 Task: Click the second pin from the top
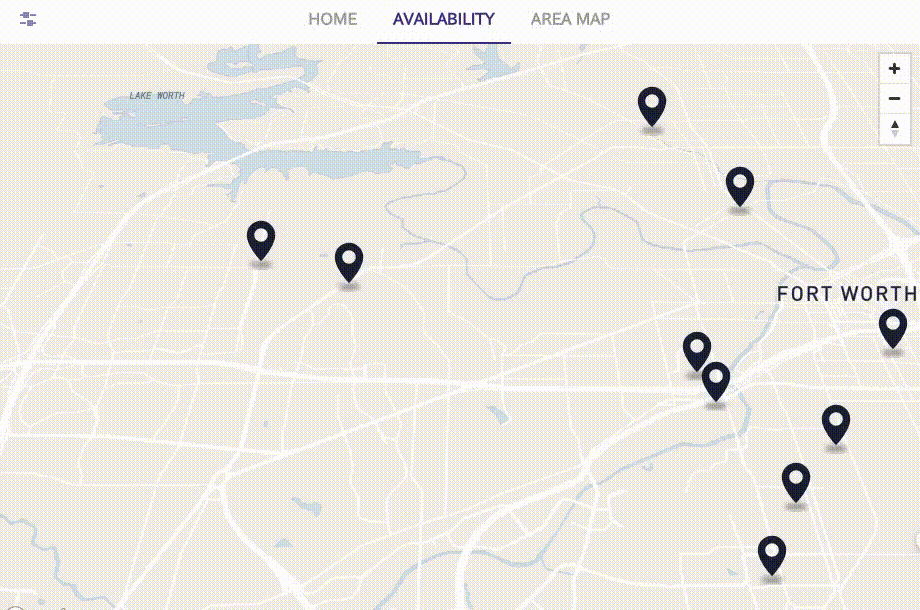pyautogui.click(x=739, y=185)
